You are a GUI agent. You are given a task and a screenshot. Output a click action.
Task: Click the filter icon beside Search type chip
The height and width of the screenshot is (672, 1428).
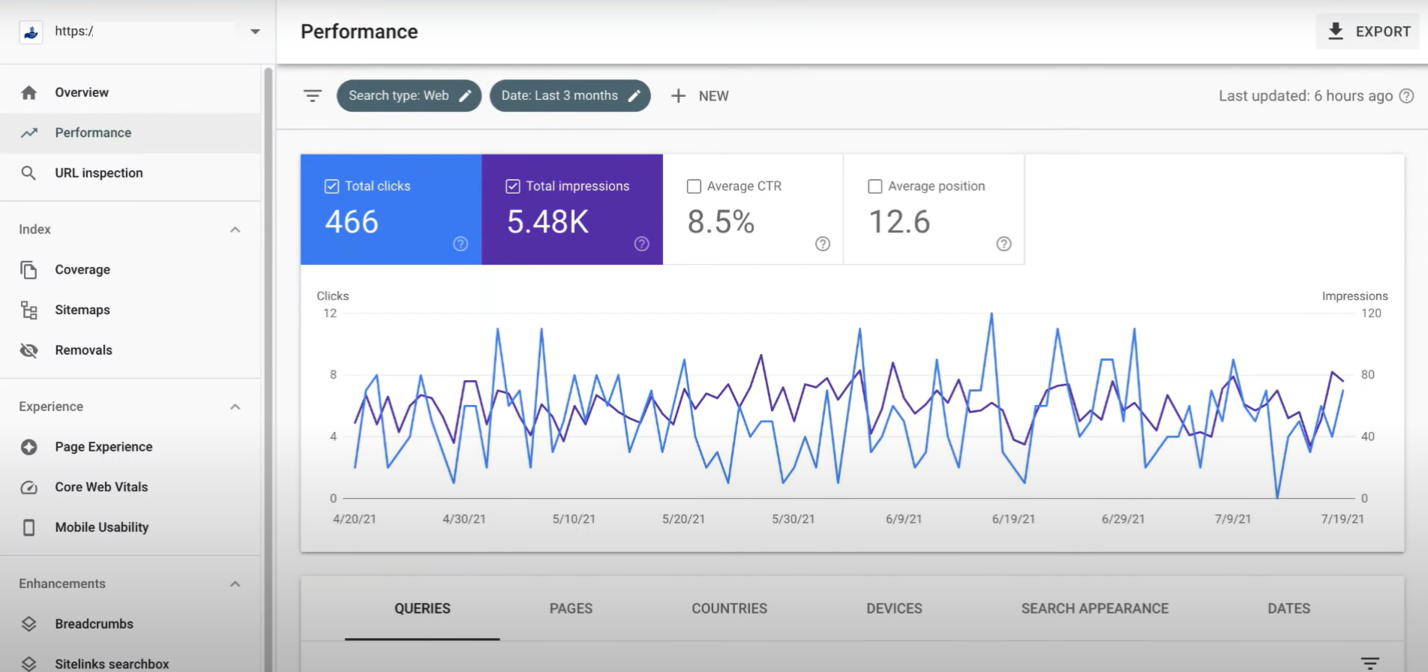[313, 96]
